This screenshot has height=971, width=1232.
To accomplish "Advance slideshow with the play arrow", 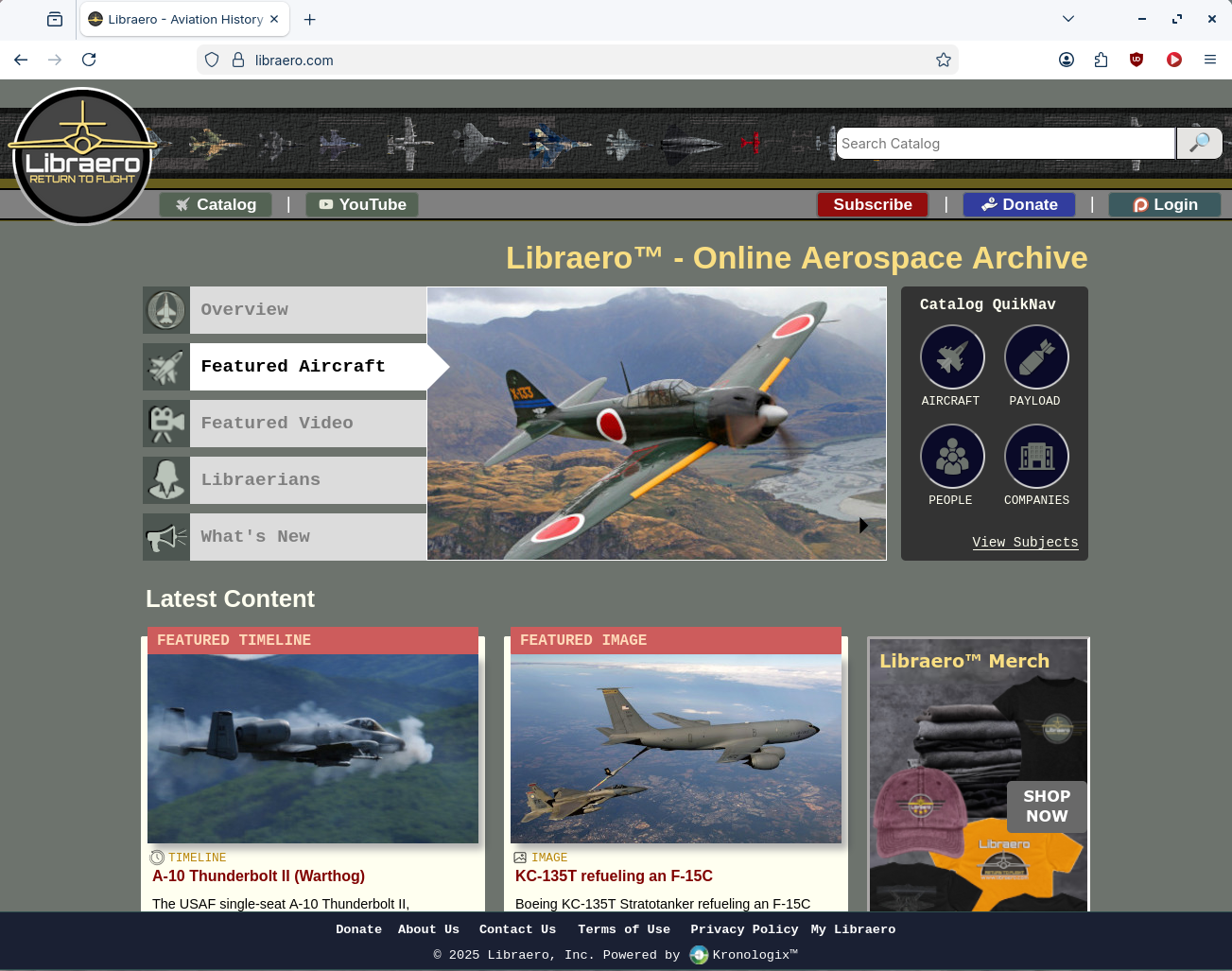I will pyautogui.click(x=863, y=526).
